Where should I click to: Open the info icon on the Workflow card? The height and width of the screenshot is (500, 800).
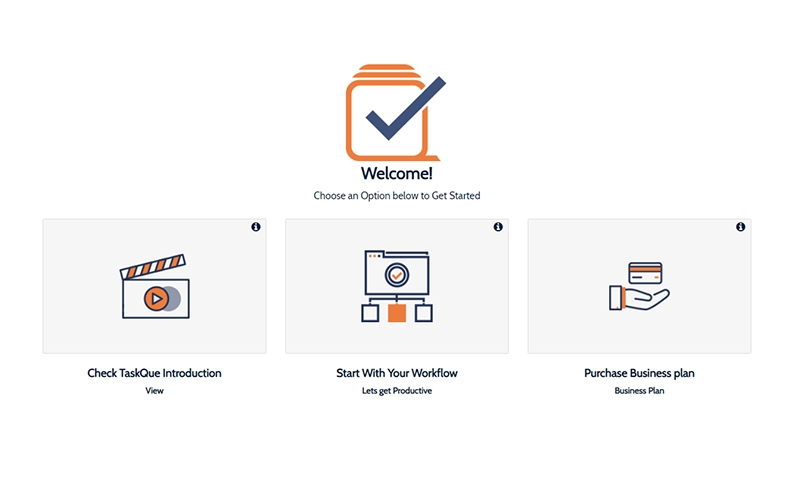pos(498,227)
